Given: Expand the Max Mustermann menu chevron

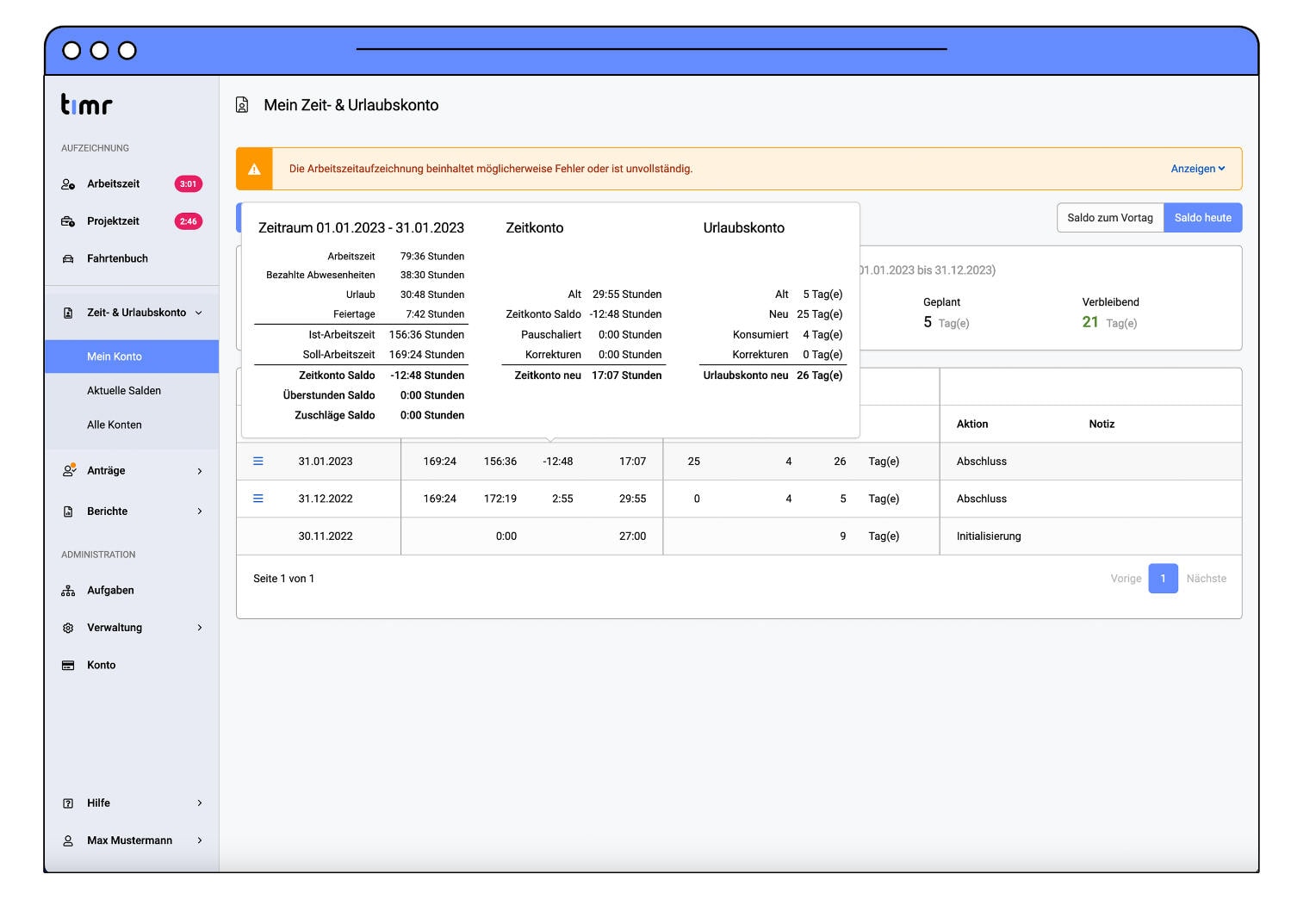Looking at the screenshot, I should coord(200,840).
